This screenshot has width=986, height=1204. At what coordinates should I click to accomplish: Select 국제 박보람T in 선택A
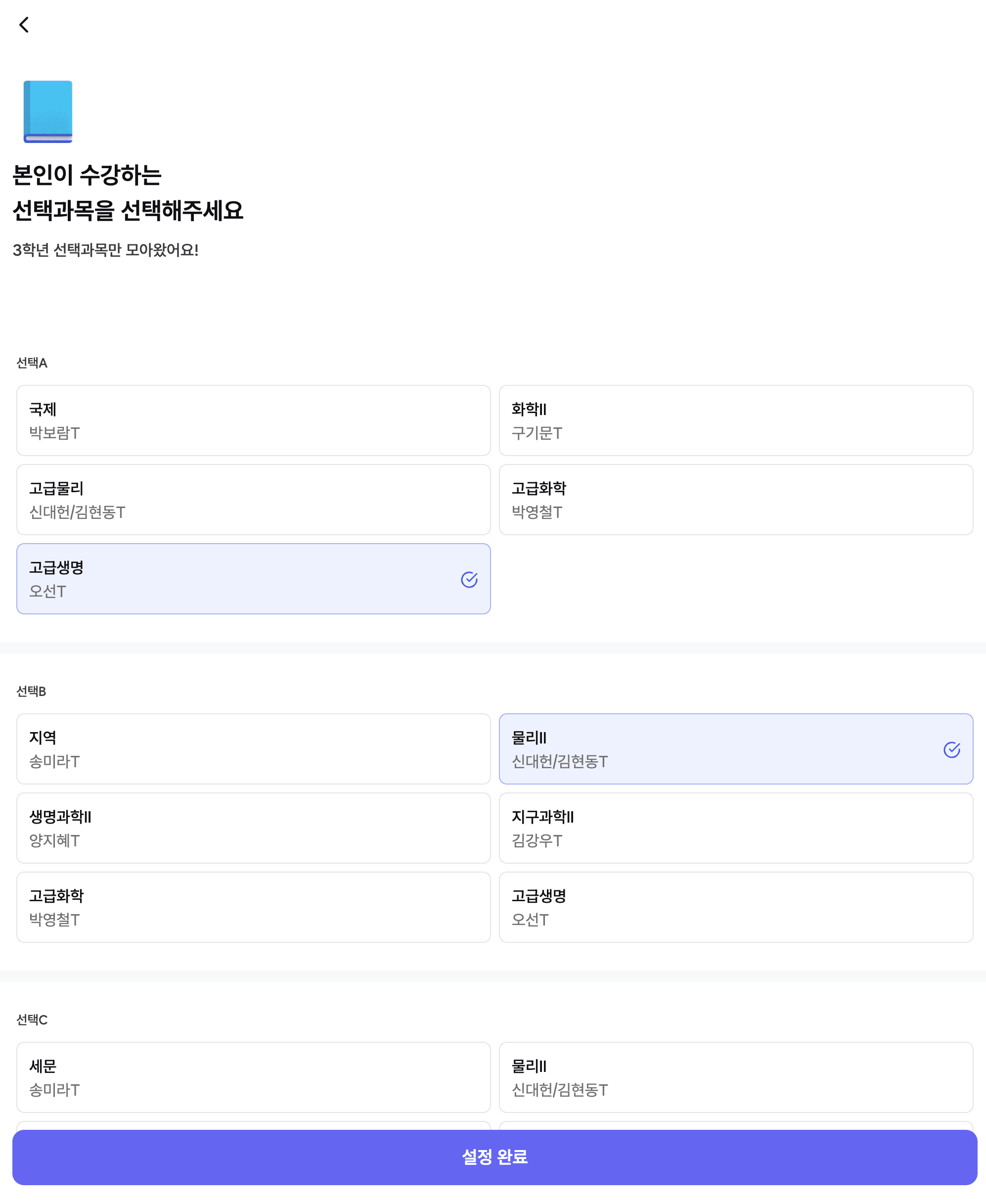[253, 420]
